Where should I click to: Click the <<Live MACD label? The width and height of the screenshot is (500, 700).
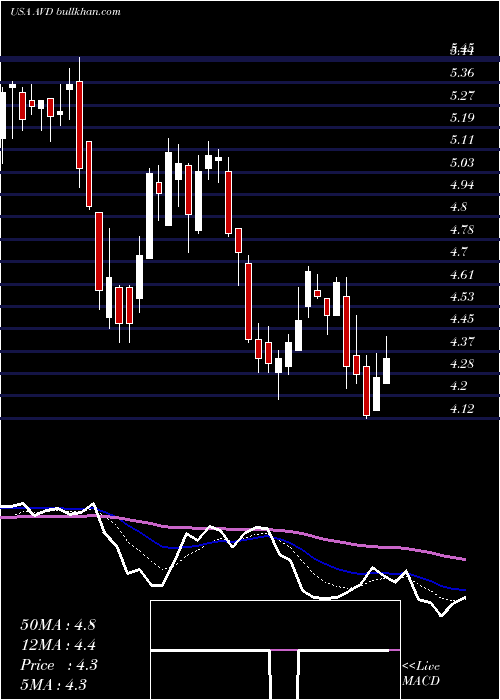(421, 674)
